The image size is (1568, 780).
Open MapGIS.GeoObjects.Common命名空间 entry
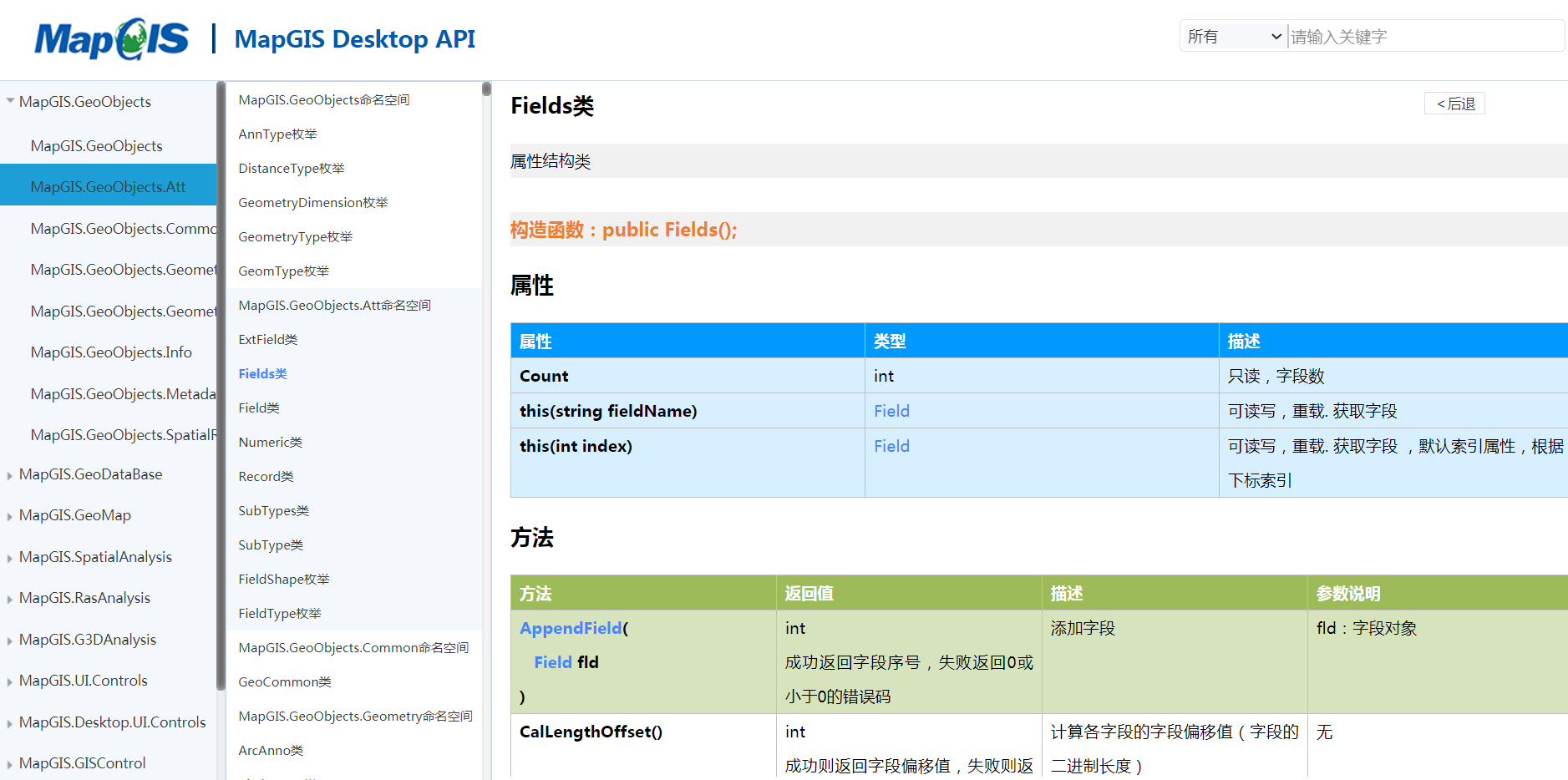(354, 648)
